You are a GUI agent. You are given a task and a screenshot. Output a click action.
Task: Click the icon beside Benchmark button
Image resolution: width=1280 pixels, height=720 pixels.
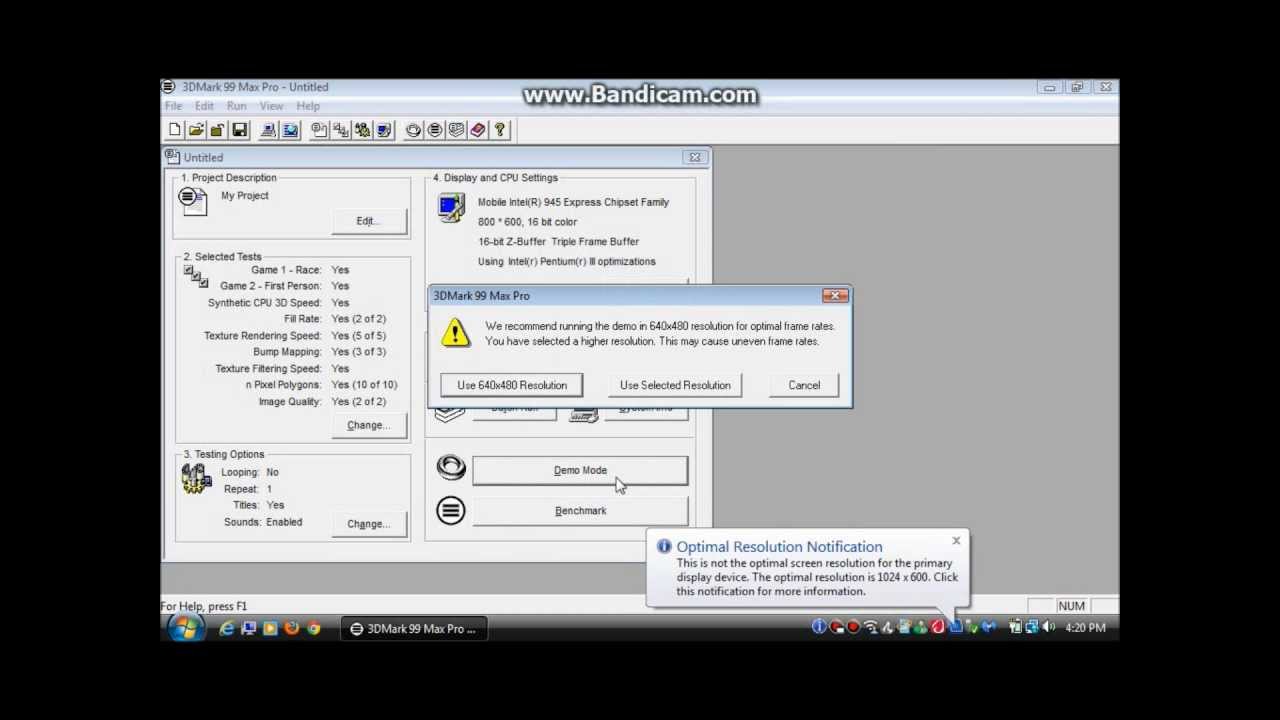[451, 511]
